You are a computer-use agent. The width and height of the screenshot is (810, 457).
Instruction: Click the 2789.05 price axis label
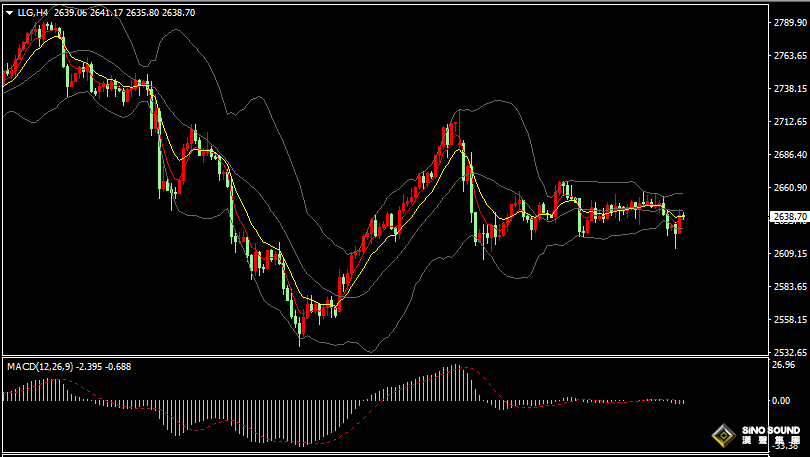tap(790, 22)
